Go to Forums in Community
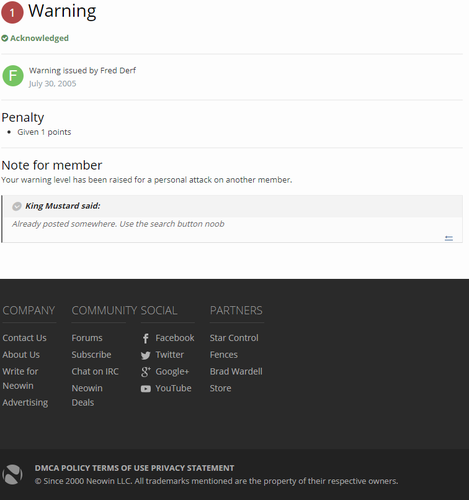Viewport: 469px width, 500px height. click(x=87, y=338)
